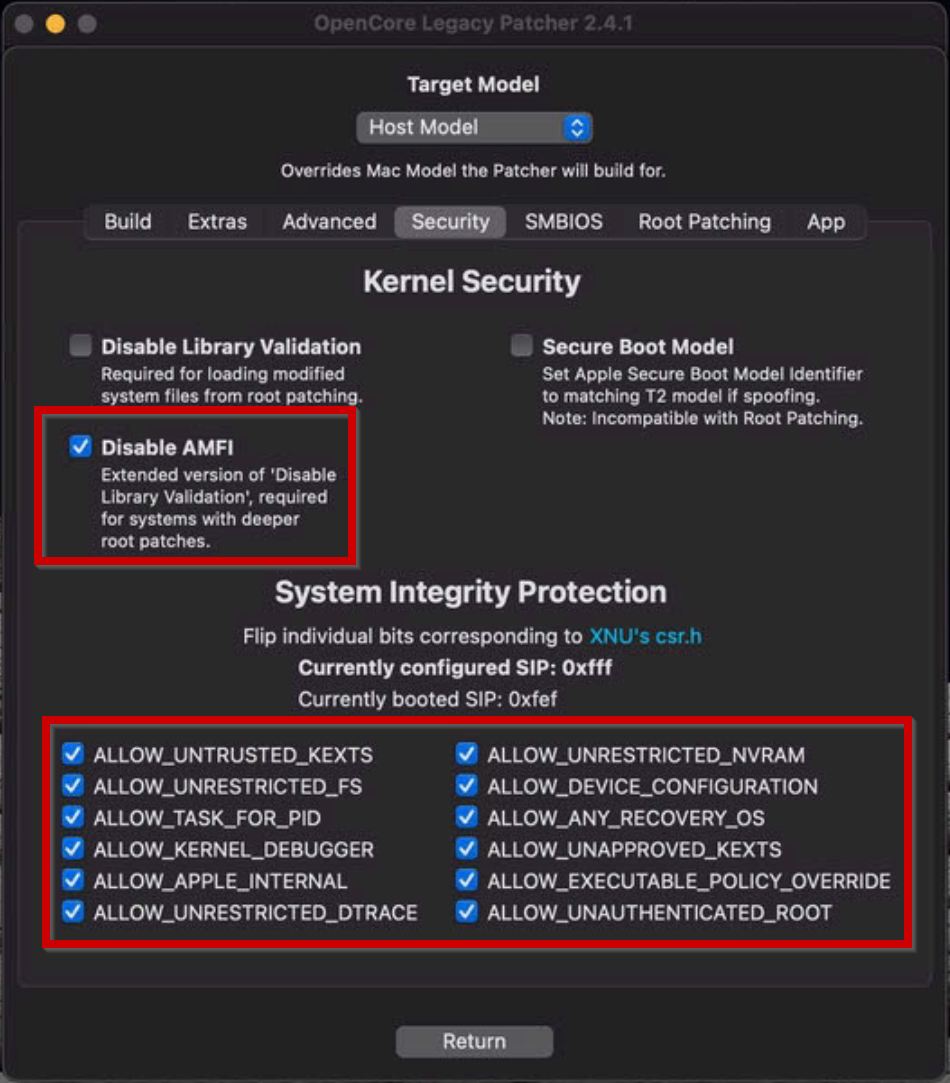Uncheck ALLOW_UNRESTRICTED_NVRAM
950x1083 pixels.
click(x=467, y=754)
